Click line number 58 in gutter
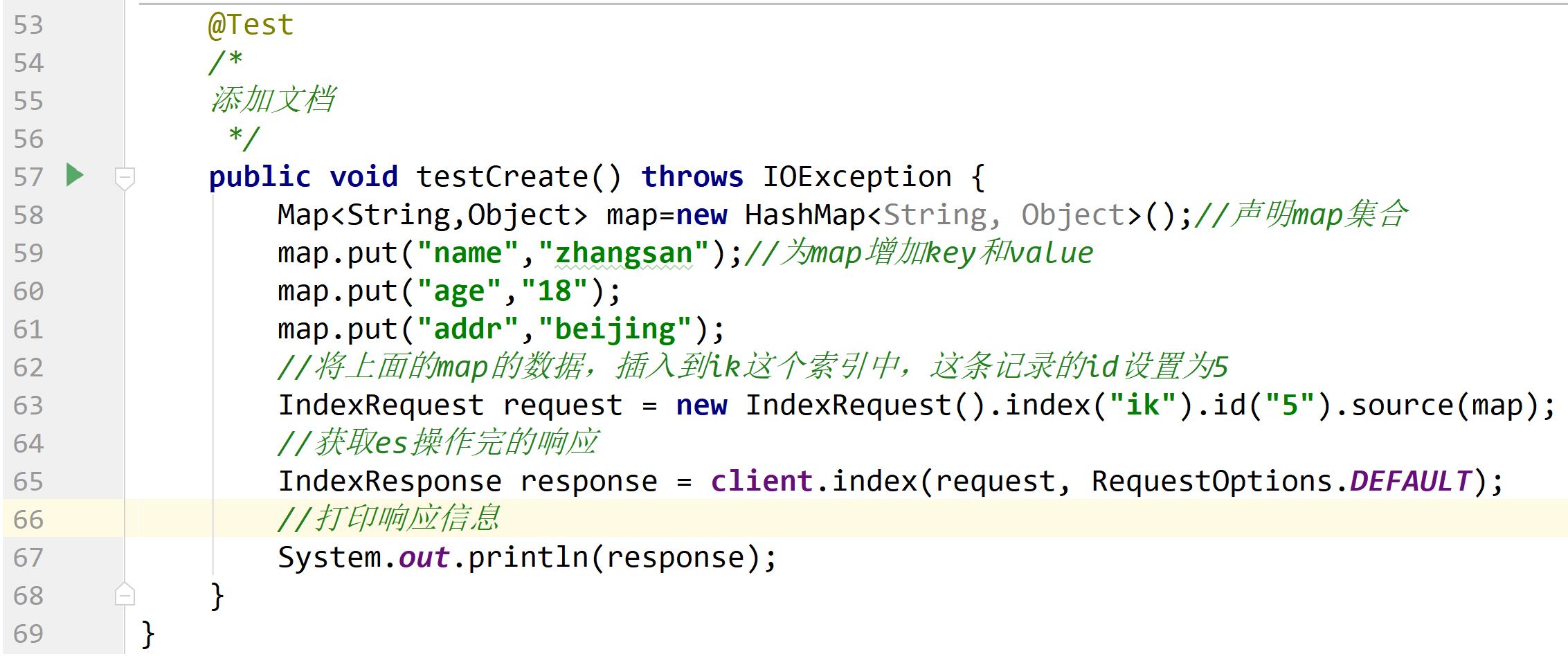The image size is (1568, 656). 28,216
